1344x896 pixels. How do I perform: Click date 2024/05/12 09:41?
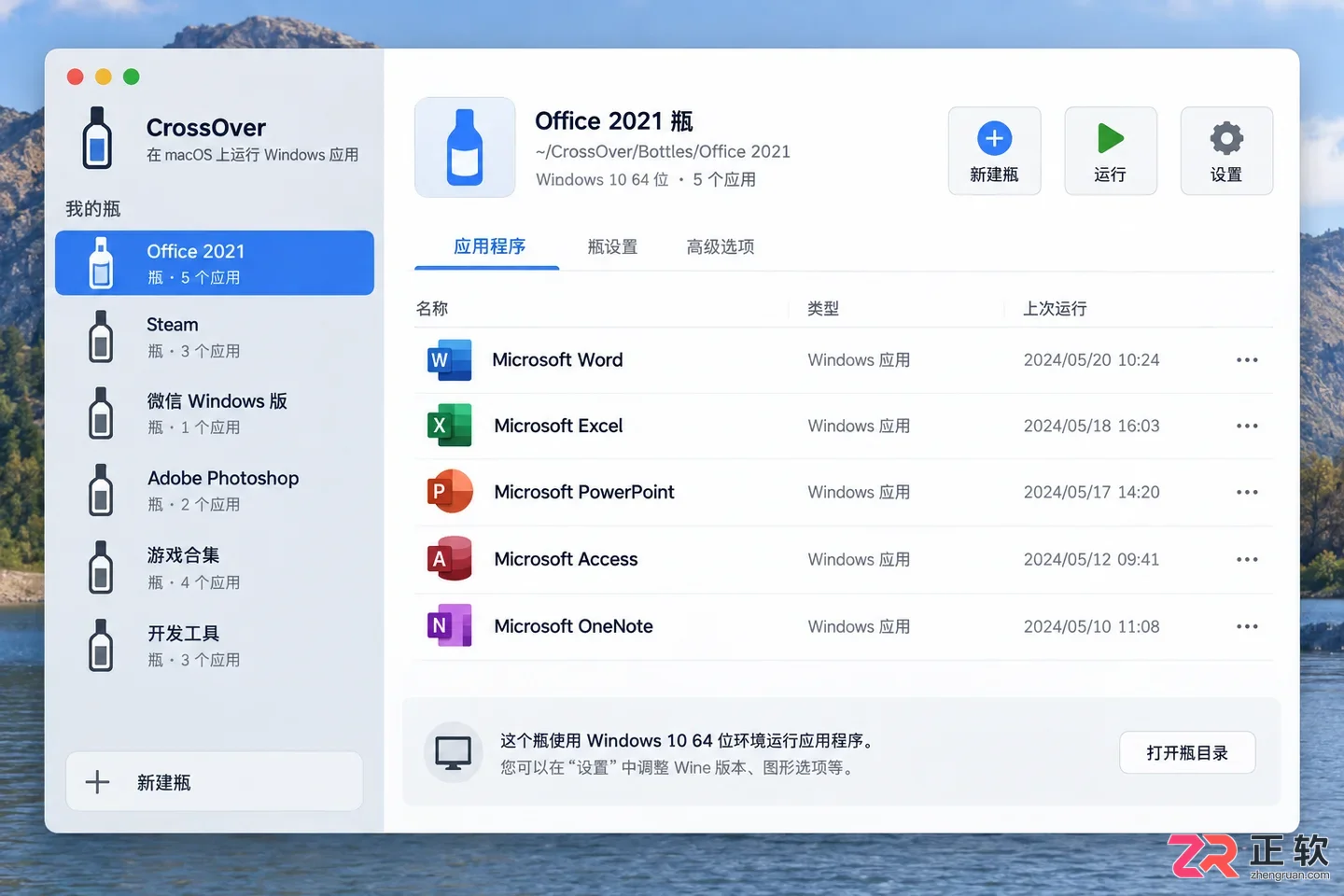coord(1091,559)
